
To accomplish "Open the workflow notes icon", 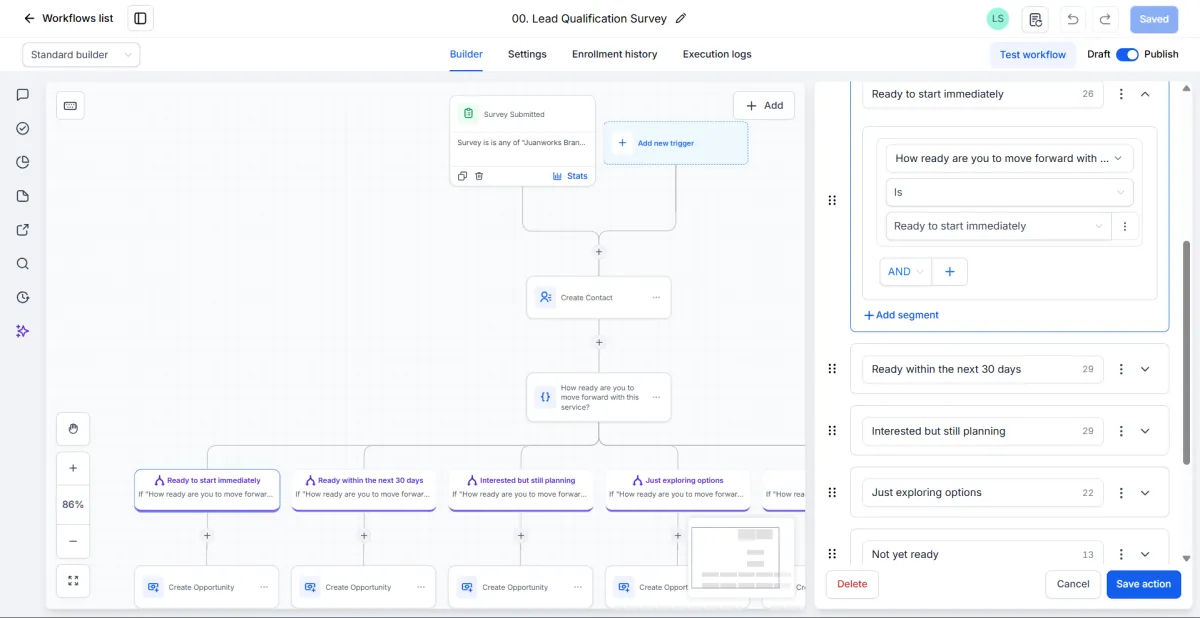I will 1035,19.
